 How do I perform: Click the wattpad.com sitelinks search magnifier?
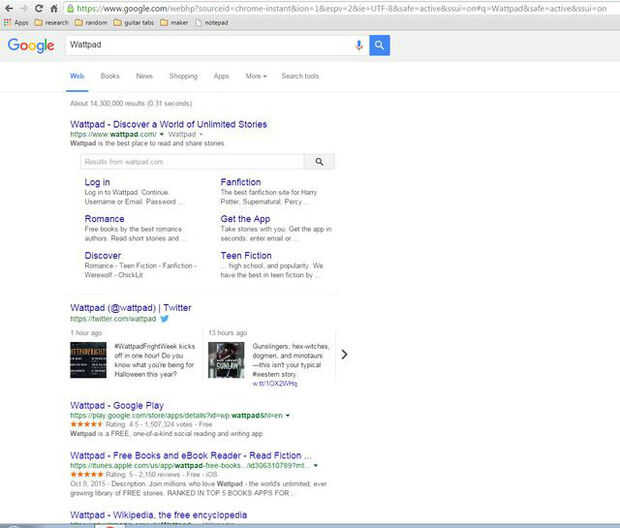(x=319, y=161)
